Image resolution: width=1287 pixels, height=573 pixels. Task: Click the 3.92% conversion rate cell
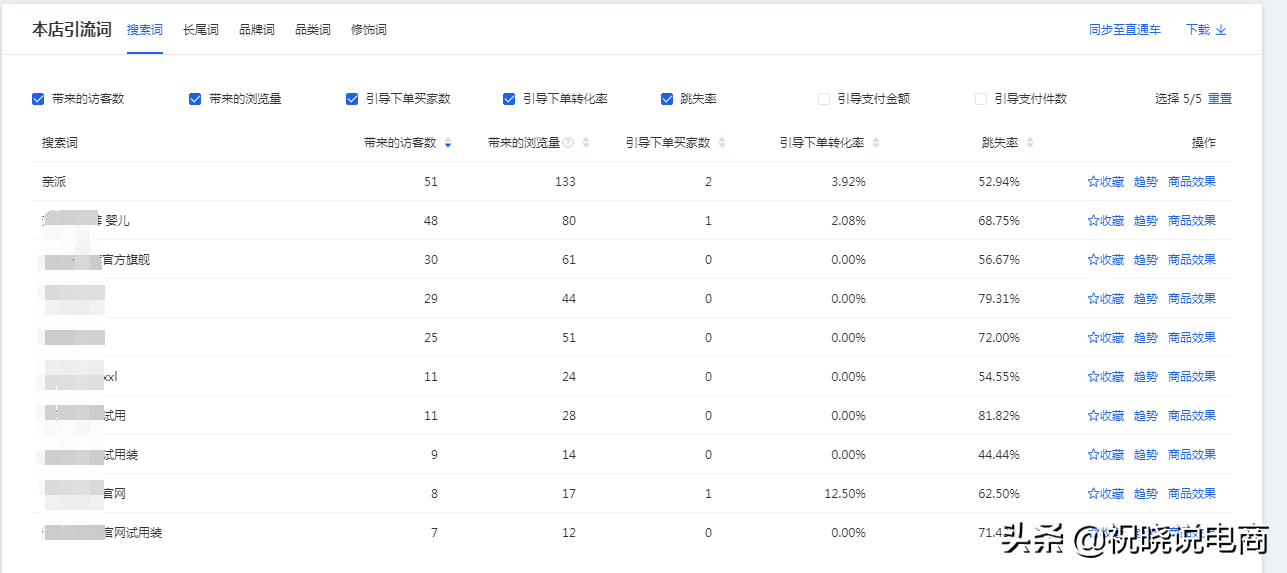849,182
